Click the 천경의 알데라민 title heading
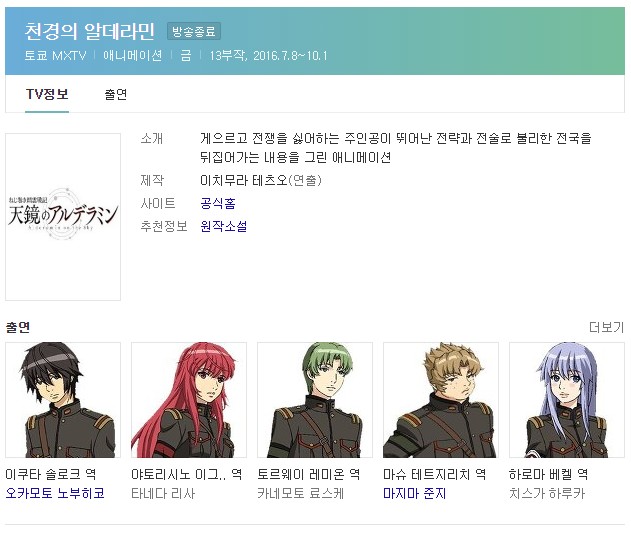The height and width of the screenshot is (533, 631). (x=89, y=31)
